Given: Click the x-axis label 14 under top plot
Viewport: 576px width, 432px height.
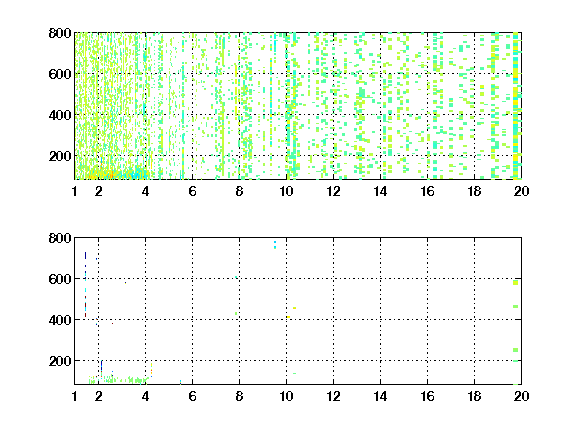Looking at the screenshot, I should 380,191.
